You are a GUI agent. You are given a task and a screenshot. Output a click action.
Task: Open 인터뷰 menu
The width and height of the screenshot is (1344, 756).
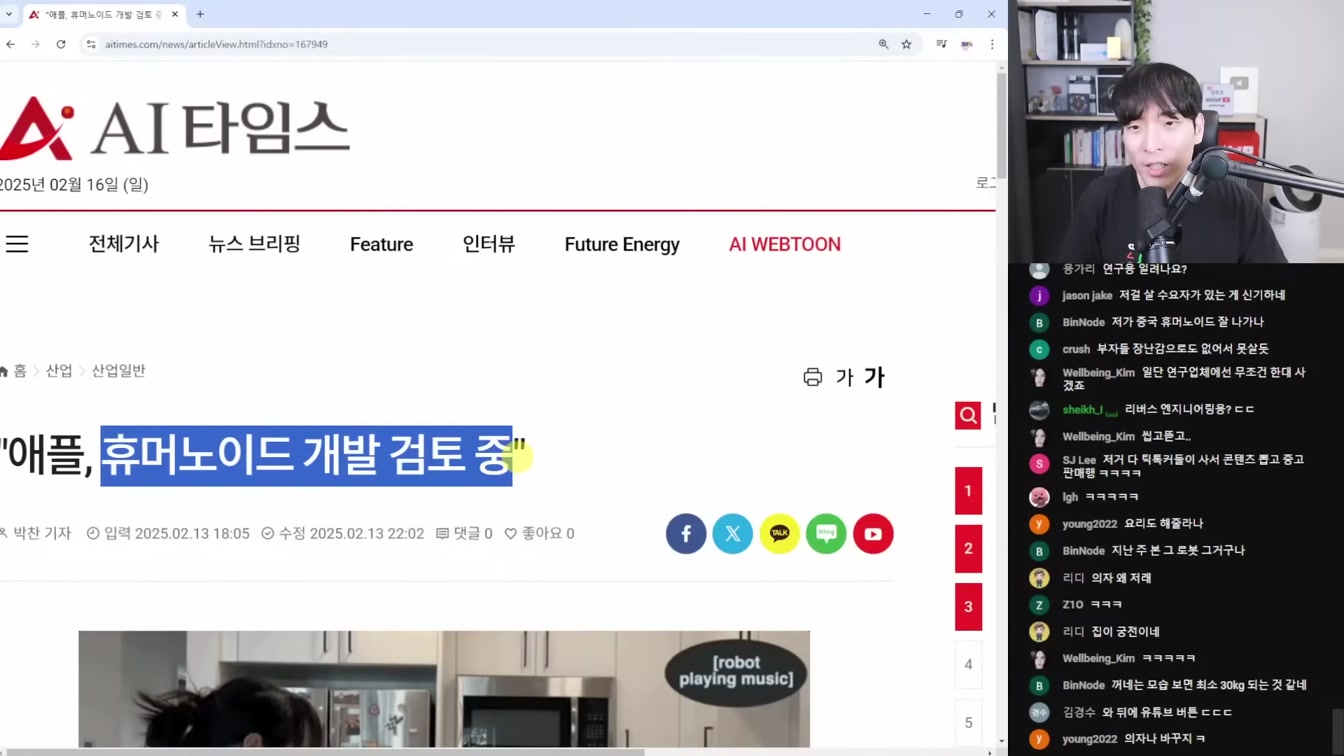point(489,244)
